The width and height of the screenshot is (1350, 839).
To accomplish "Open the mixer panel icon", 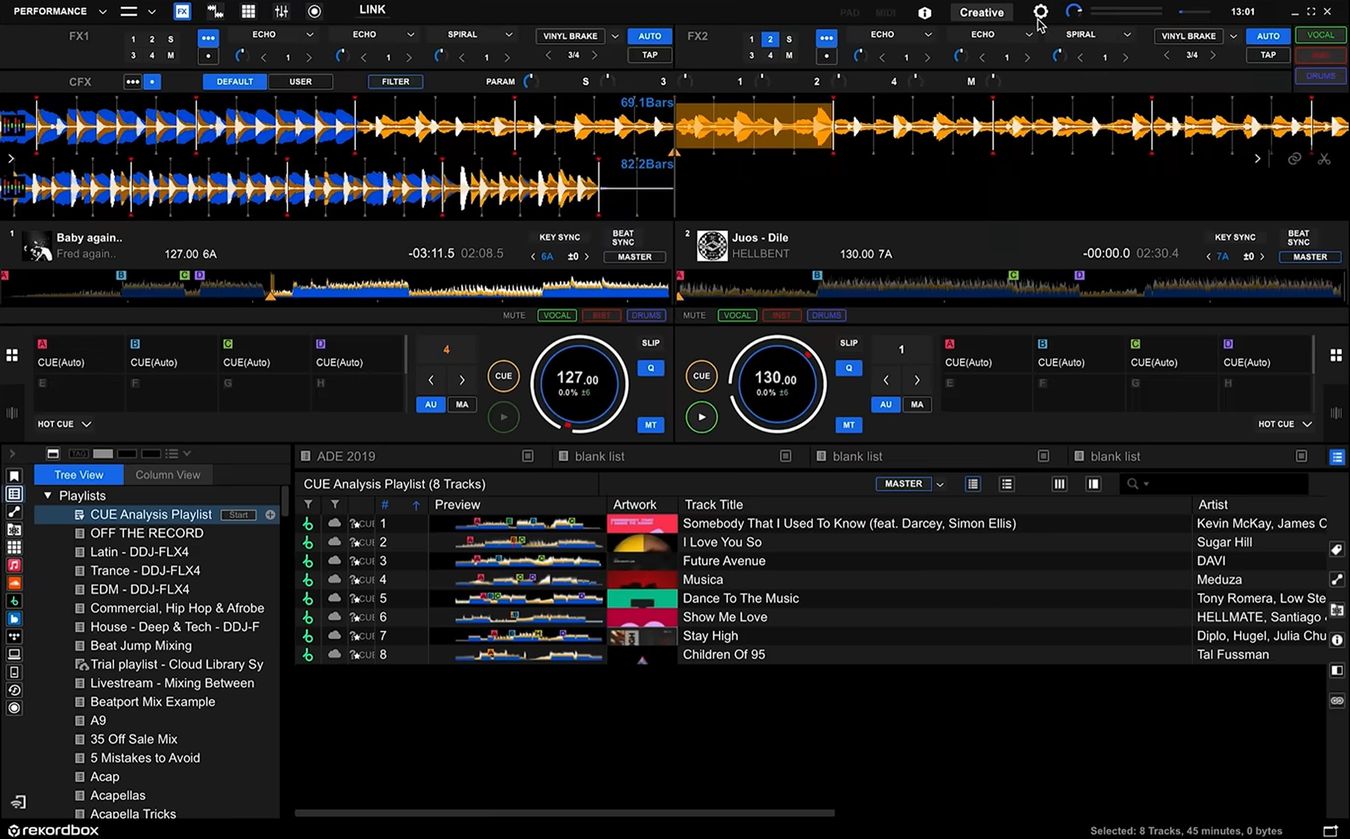I will pyautogui.click(x=281, y=11).
